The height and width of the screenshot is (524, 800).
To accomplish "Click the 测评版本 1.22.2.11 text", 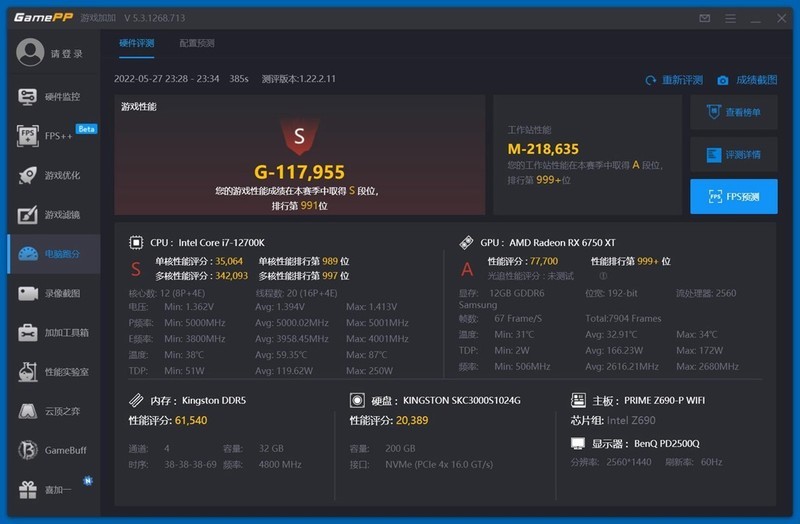I will click(298, 79).
